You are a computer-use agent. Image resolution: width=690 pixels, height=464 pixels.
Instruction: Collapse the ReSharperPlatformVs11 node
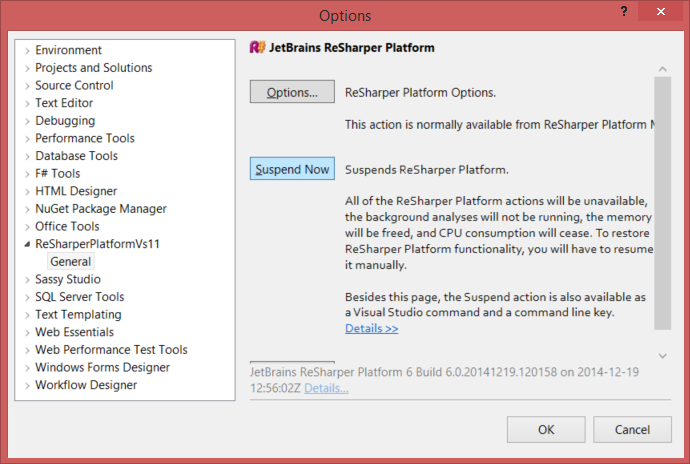pyautogui.click(x=27, y=245)
